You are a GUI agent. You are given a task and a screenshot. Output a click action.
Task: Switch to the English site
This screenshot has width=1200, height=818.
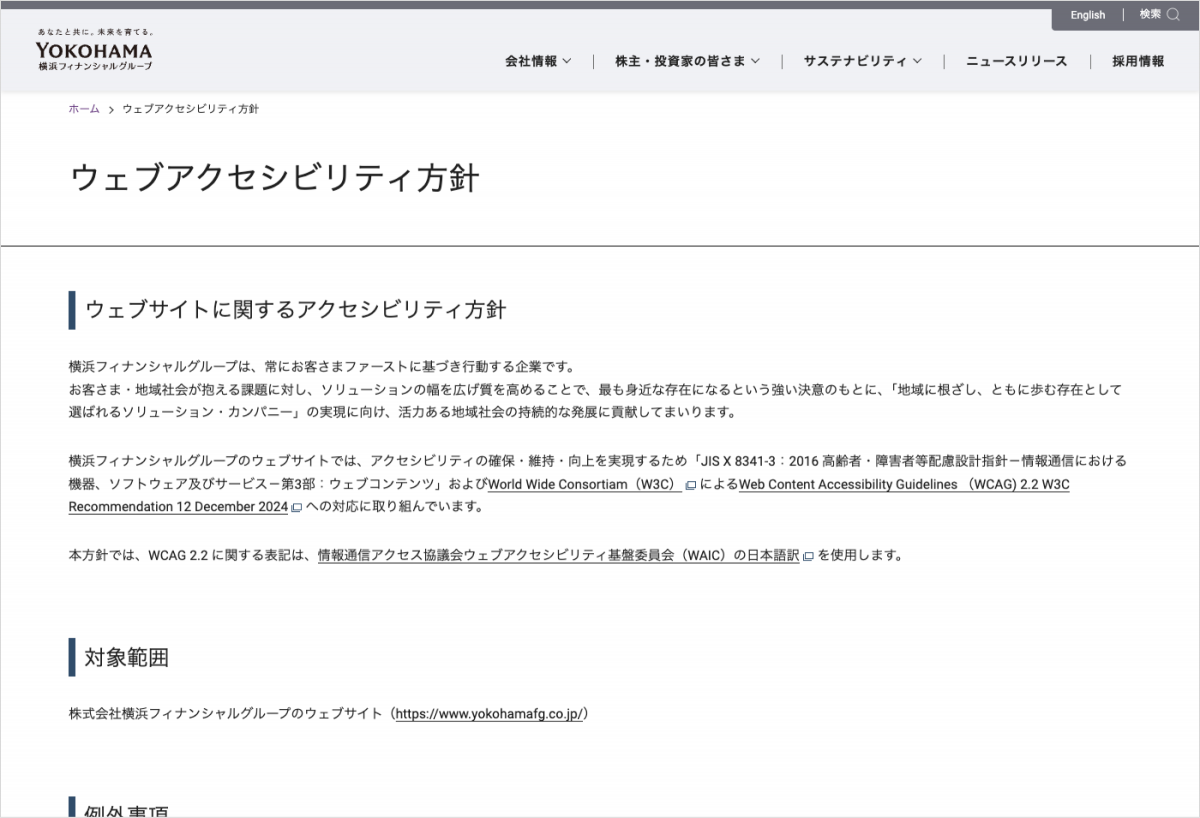(x=1087, y=15)
